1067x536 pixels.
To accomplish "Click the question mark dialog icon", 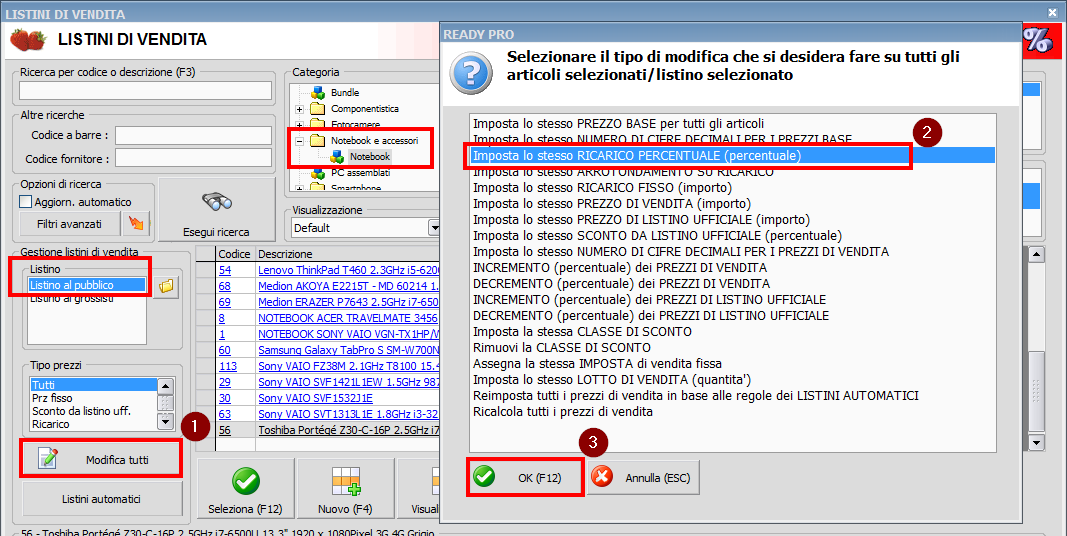I will click(x=471, y=72).
